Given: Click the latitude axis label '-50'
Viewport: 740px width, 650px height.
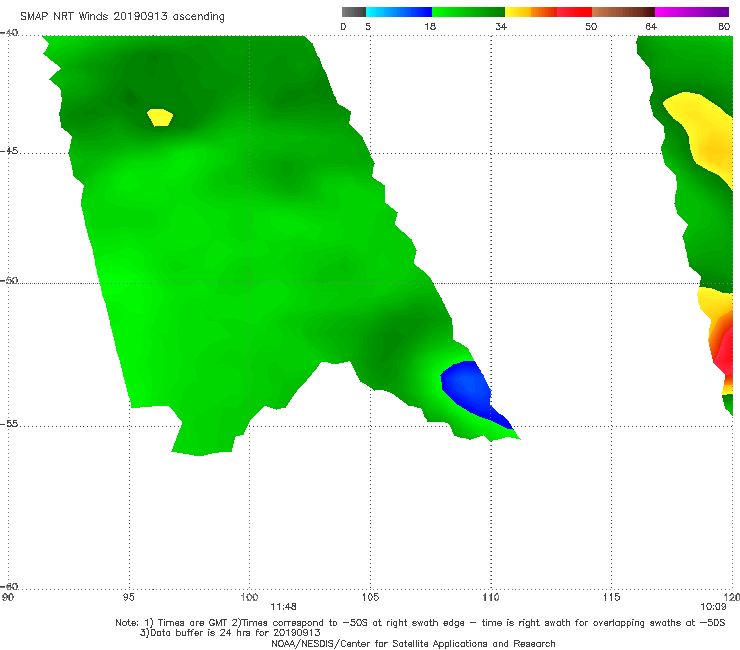Looking at the screenshot, I should coord(9,280).
